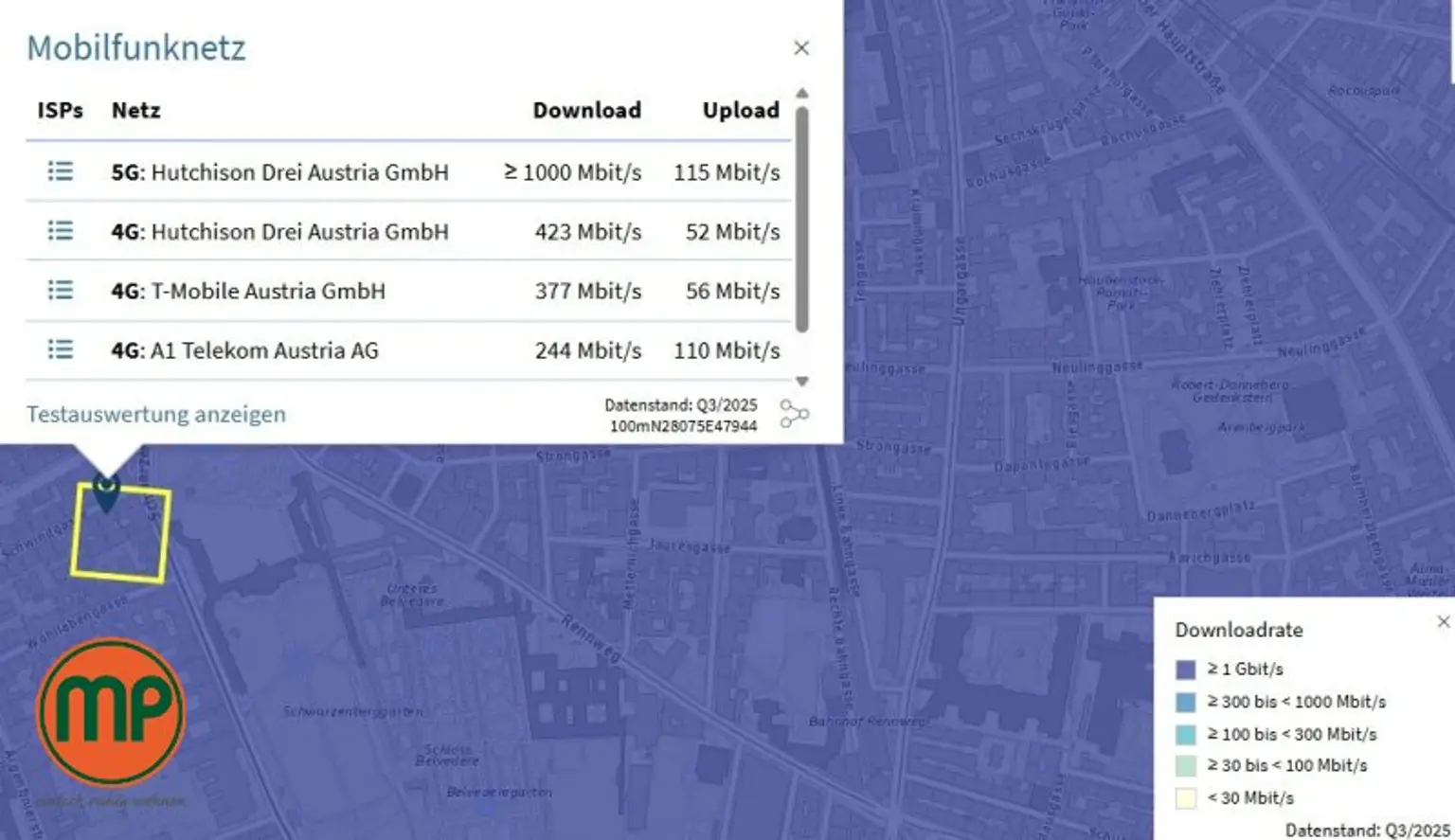Click scroll down arrow in network table
This screenshot has height=840, width=1455.
click(802, 382)
